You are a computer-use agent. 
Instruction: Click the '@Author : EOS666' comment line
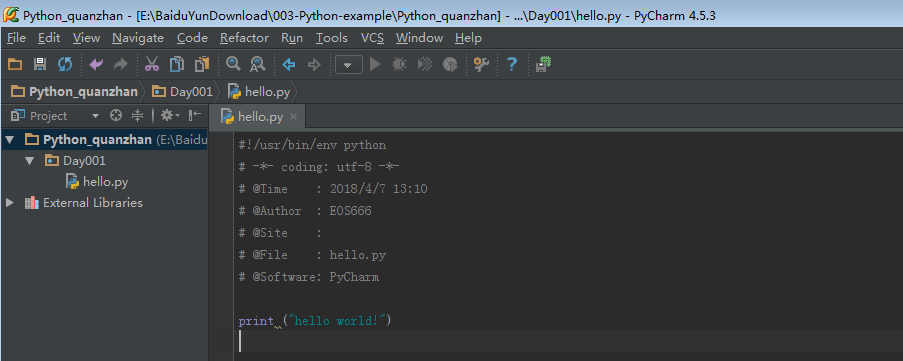(x=305, y=211)
